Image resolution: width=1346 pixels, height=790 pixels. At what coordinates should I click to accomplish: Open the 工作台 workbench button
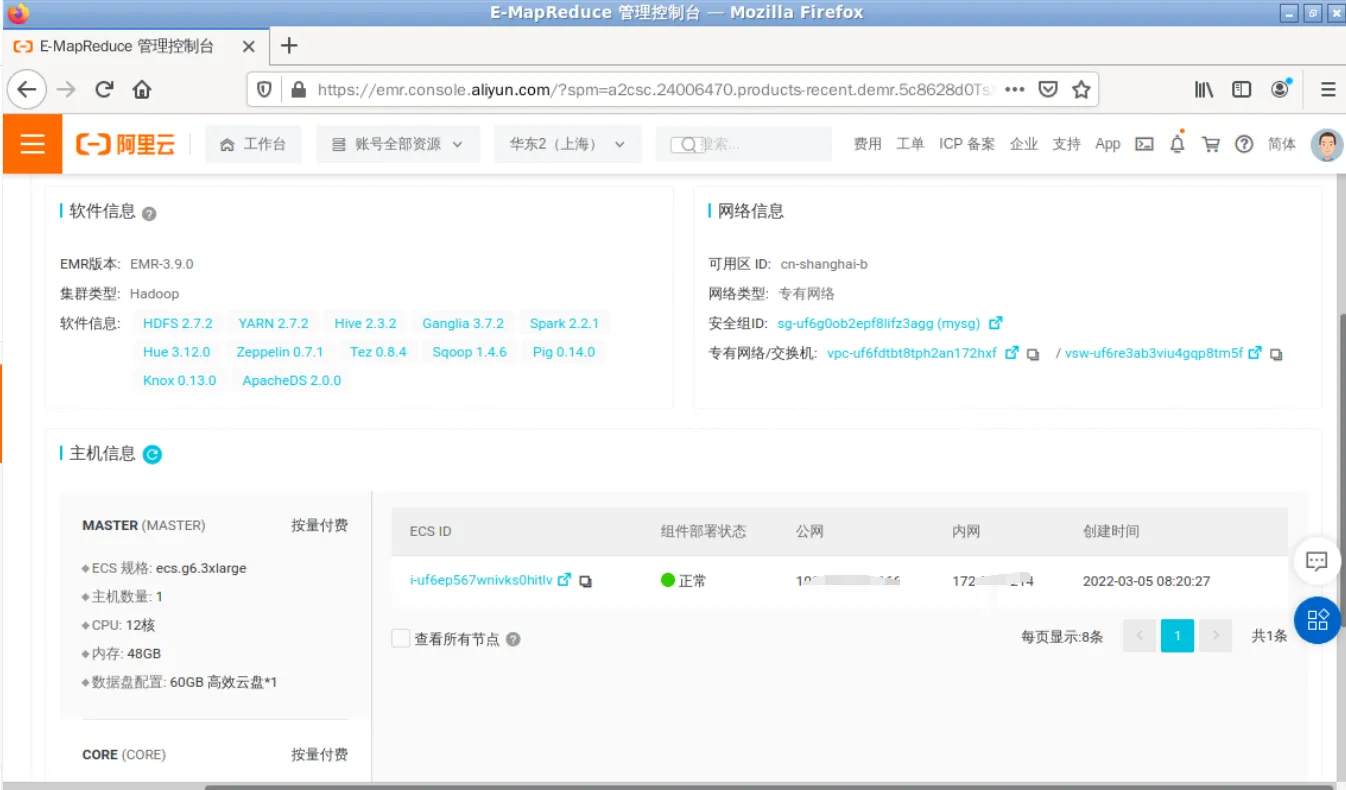[x=253, y=144]
